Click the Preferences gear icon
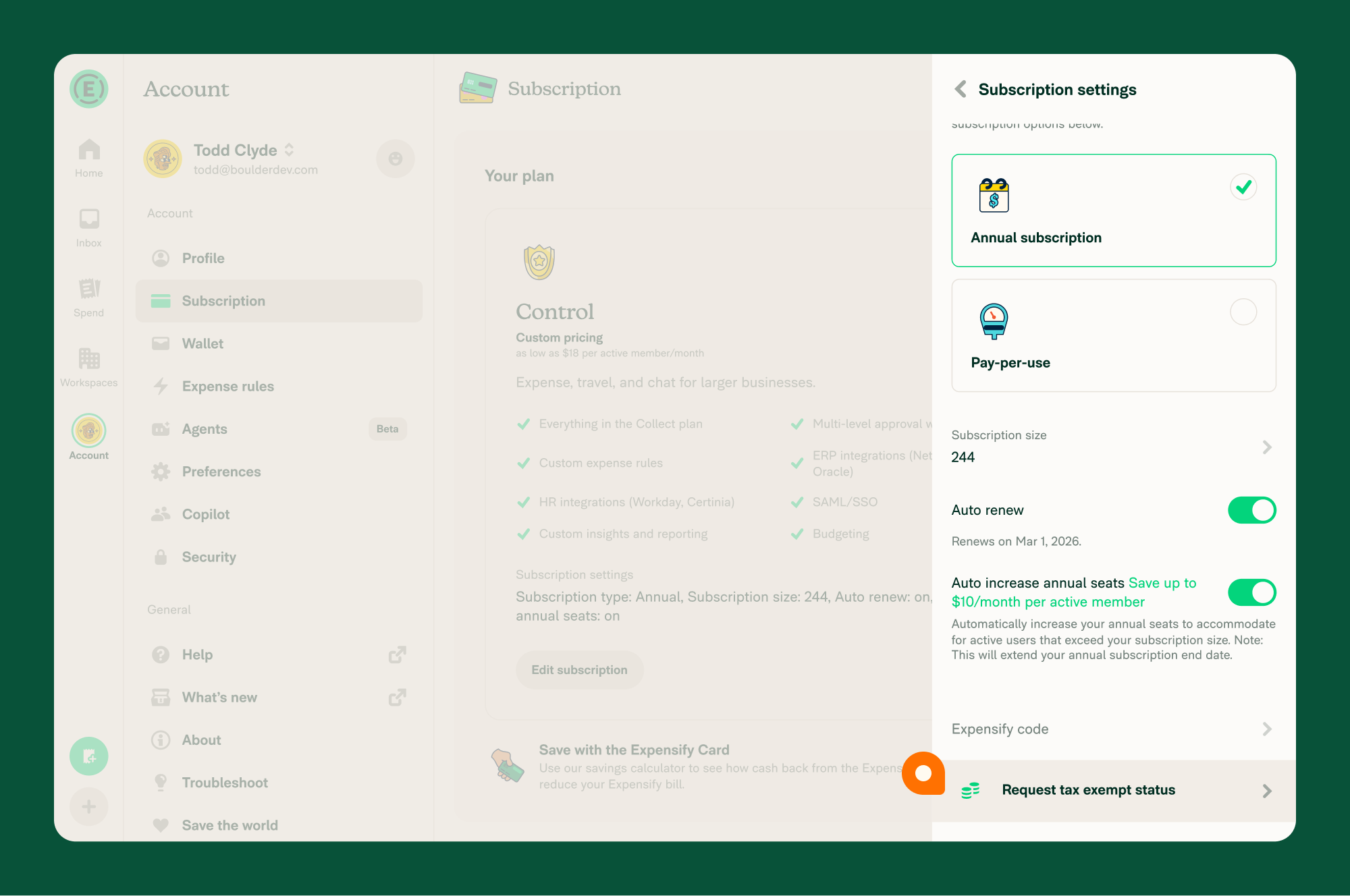The height and width of the screenshot is (896, 1350). tap(161, 472)
